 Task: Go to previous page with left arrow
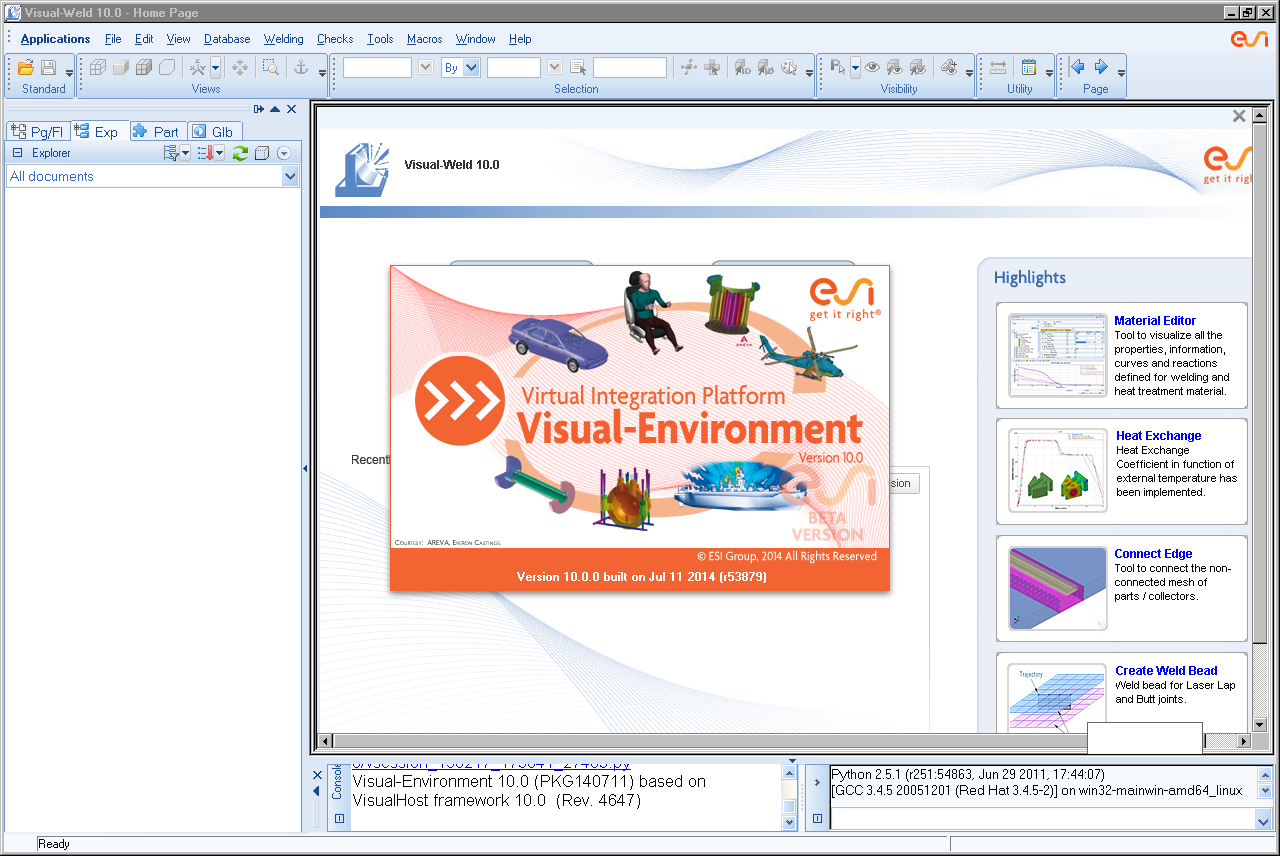[x=1077, y=67]
